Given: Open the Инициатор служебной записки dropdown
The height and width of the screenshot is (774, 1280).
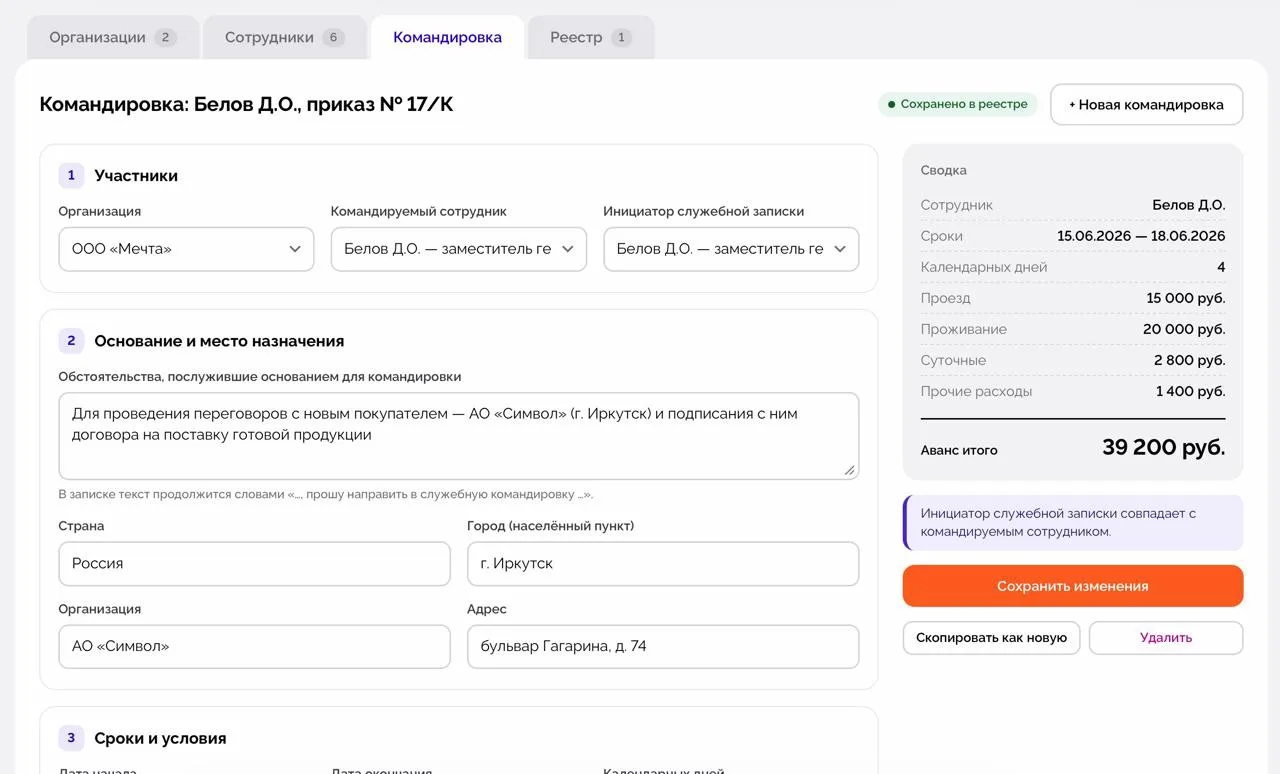Looking at the screenshot, I should click(x=731, y=249).
